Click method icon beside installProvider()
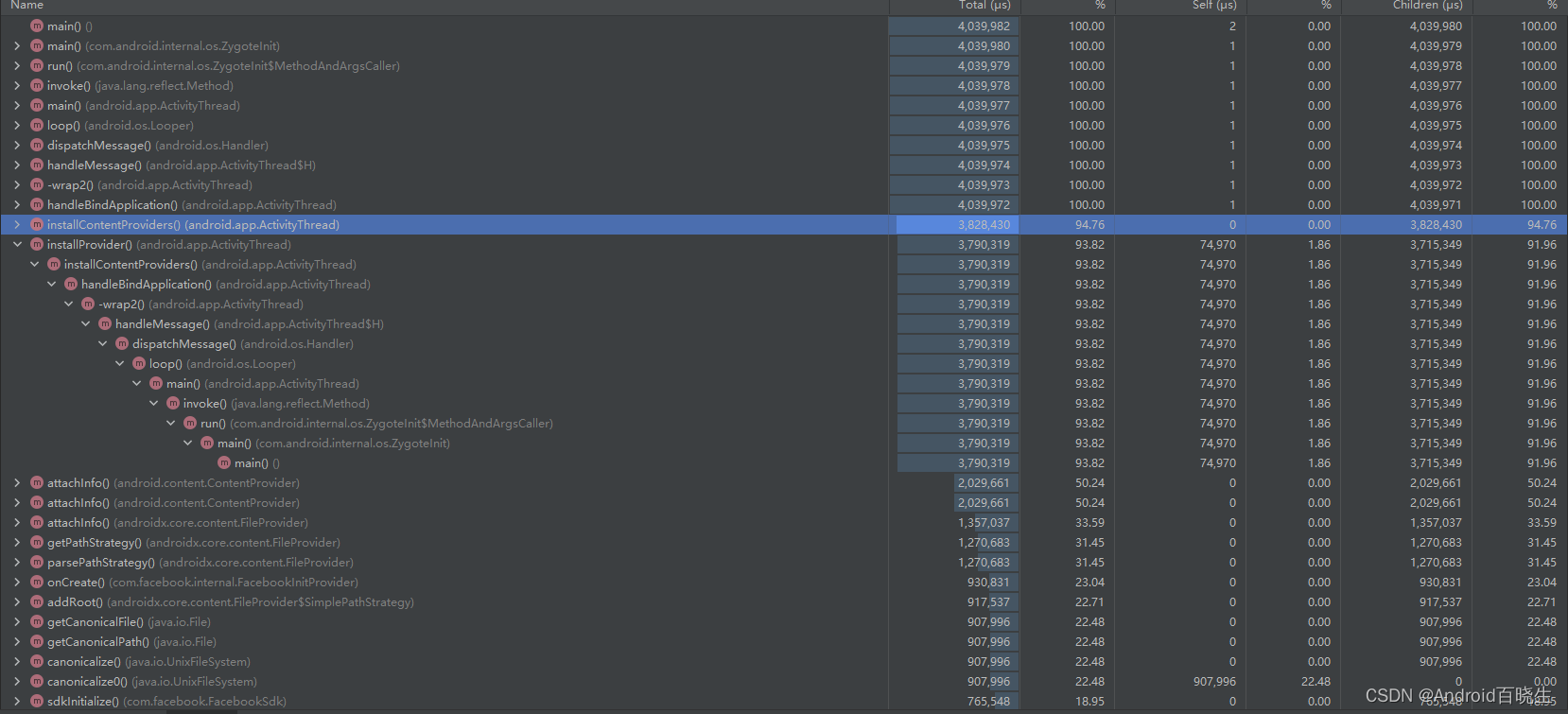The image size is (1568, 714). [x=37, y=244]
